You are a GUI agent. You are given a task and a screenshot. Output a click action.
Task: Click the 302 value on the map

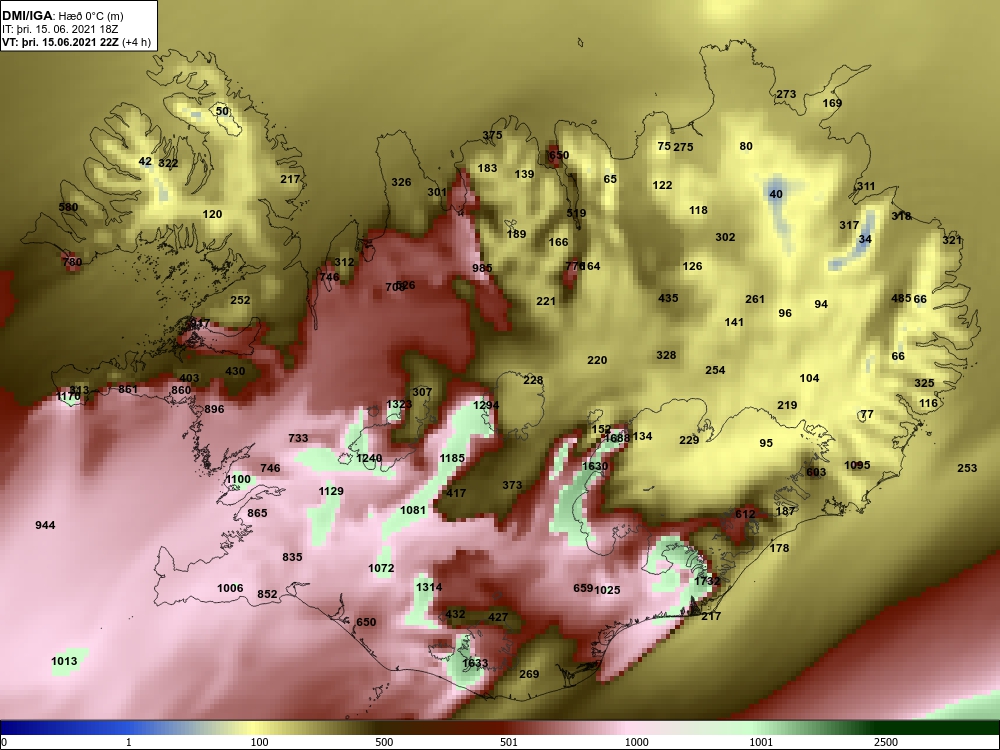725,237
